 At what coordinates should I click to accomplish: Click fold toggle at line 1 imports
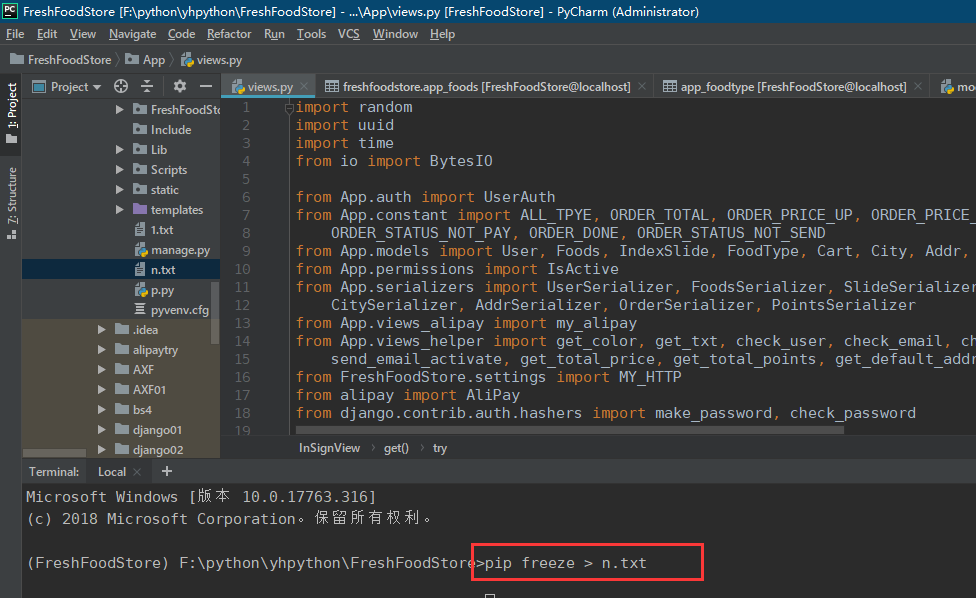pos(289,108)
